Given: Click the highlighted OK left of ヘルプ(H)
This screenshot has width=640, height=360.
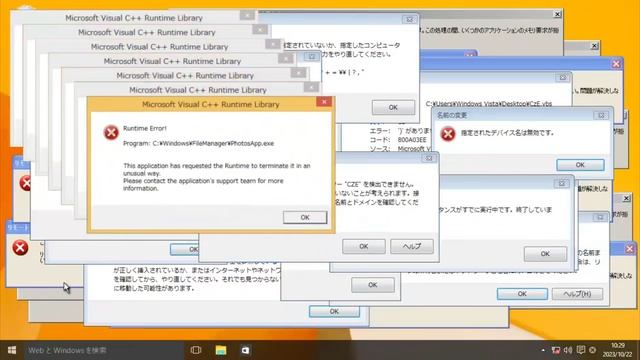Looking at the screenshot, I should click(522, 294).
